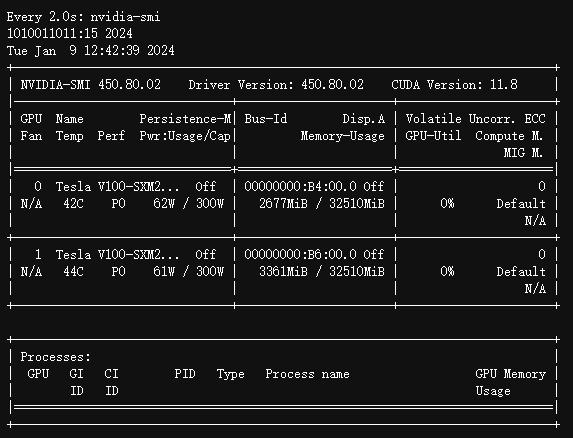Click memory usage '3361MiB / 32510MiB'
The height and width of the screenshot is (438, 573).
322,271
